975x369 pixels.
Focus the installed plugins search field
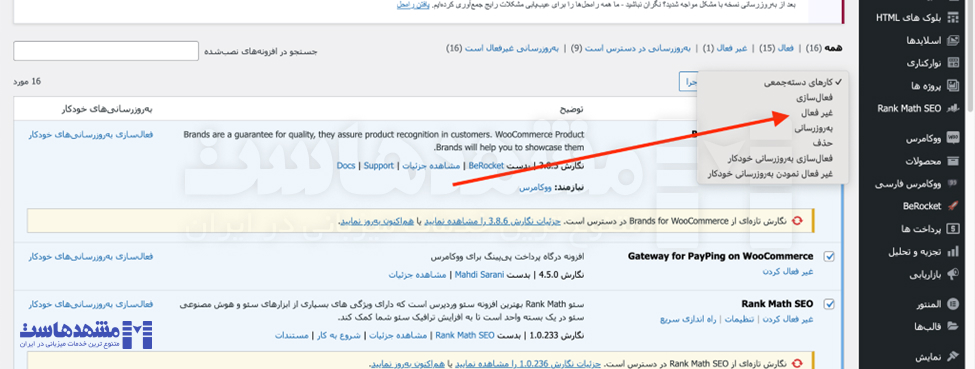[x=106, y=51]
